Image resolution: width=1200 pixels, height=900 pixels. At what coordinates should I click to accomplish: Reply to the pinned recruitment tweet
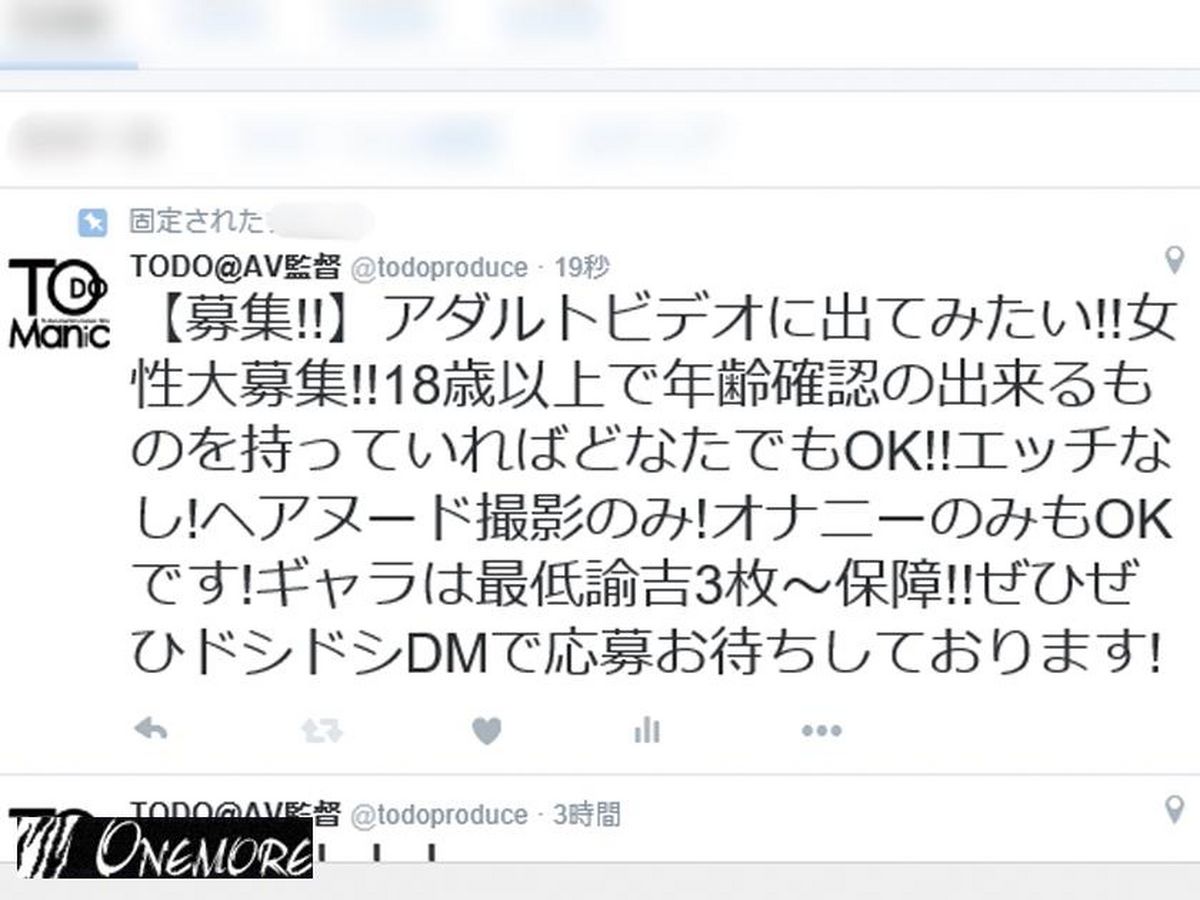coord(150,729)
